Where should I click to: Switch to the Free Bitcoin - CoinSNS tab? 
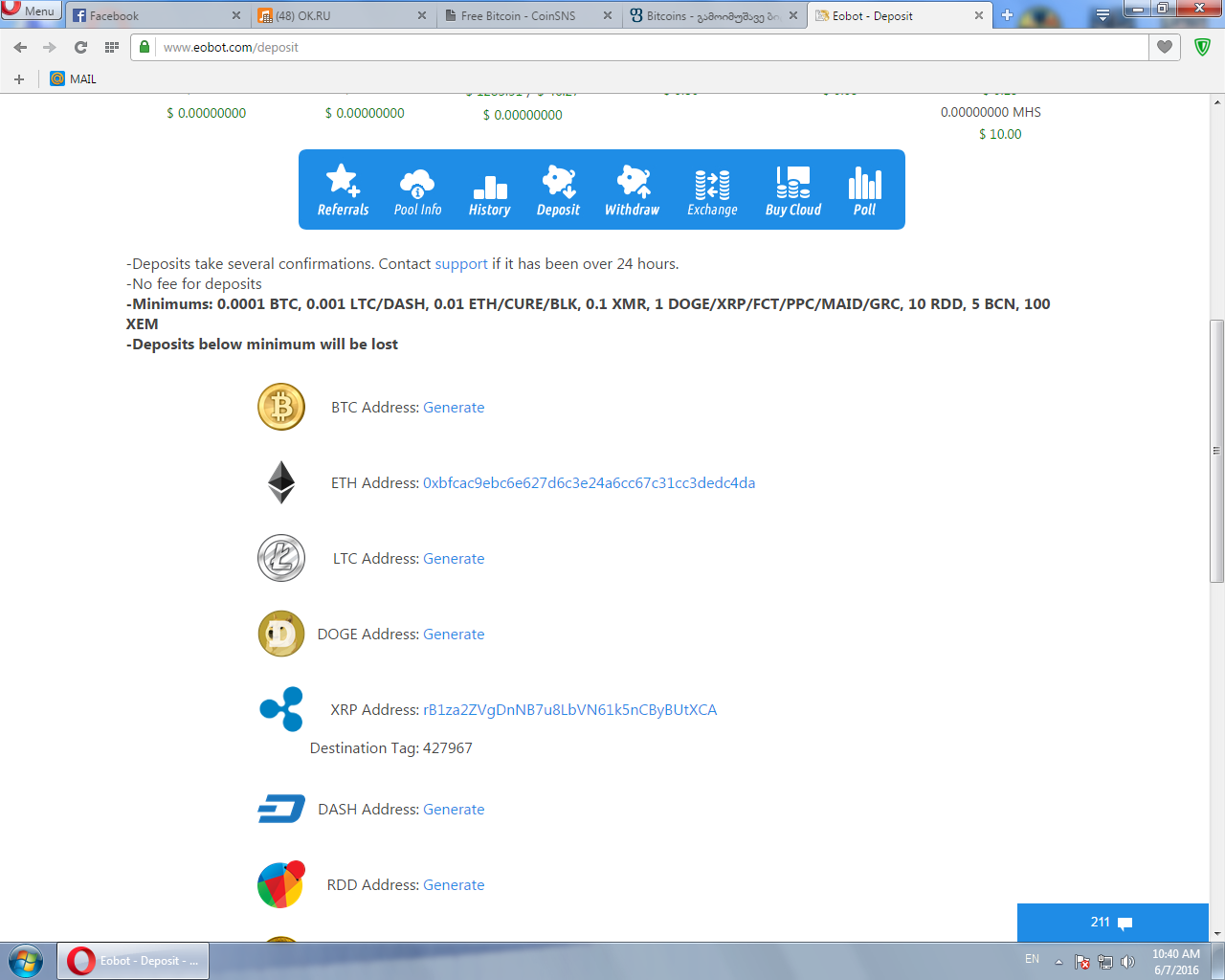527,15
